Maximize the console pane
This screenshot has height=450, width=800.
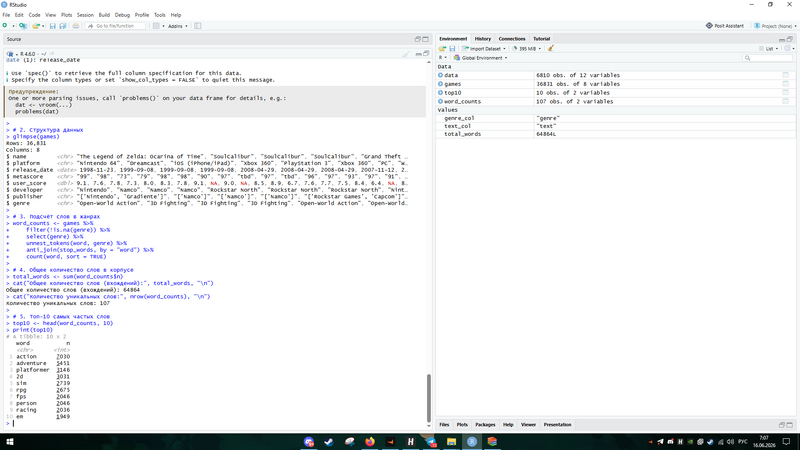[x=426, y=54]
